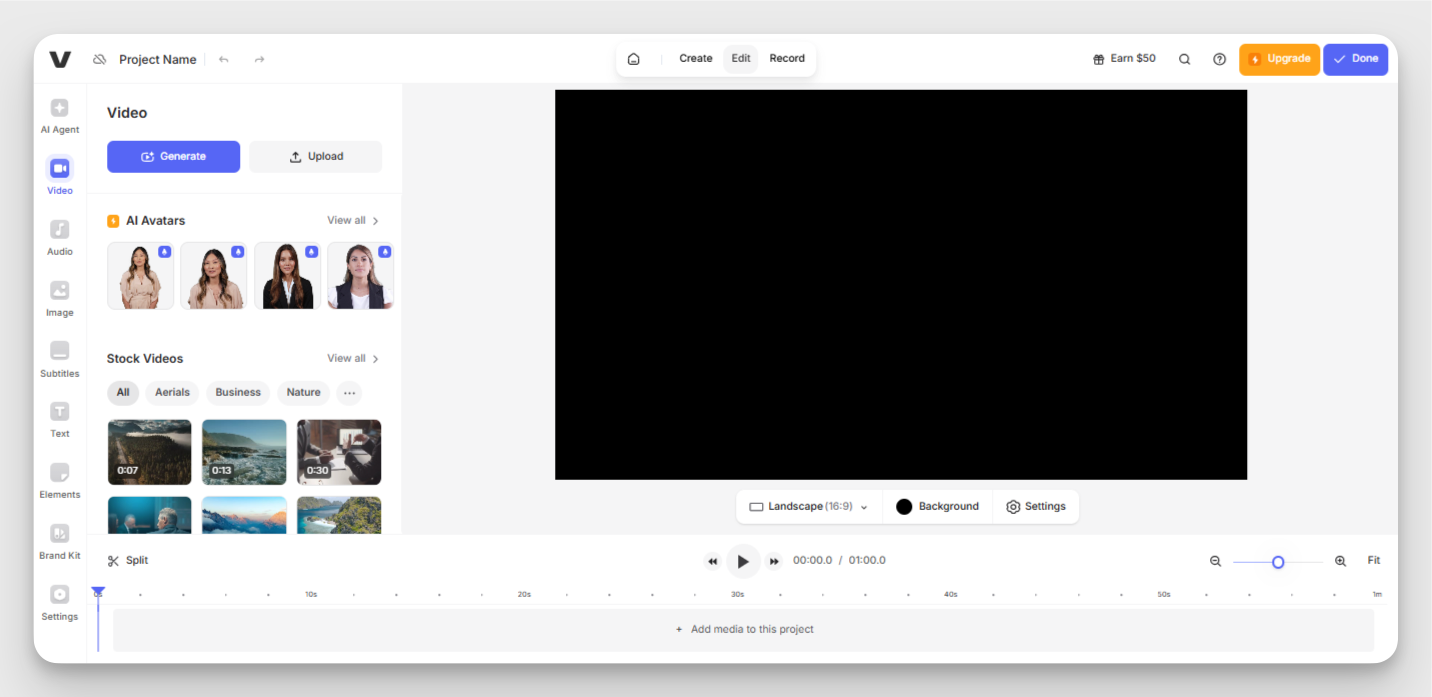Screen dimensions: 1432x697
Task: Switch to the Record tab
Action: point(787,58)
